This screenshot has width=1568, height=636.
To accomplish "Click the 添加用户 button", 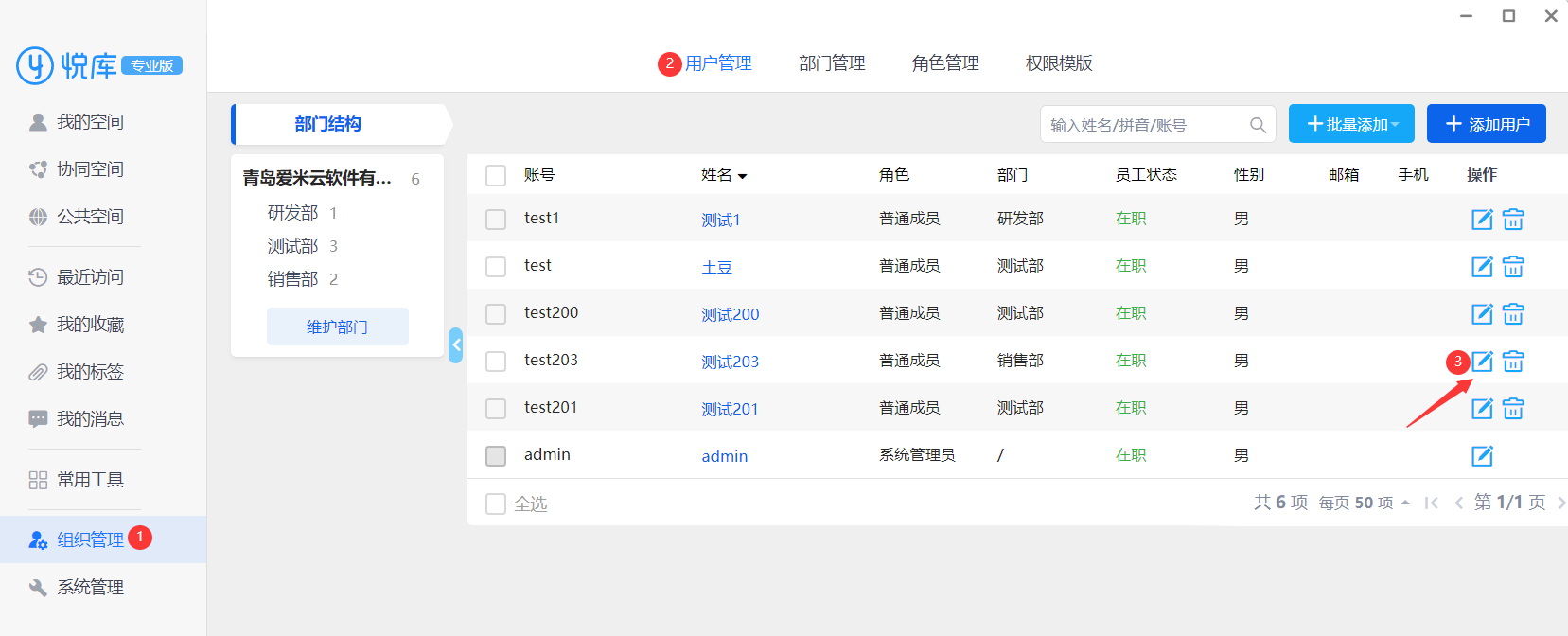I will pyautogui.click(x=1486, y=124).
